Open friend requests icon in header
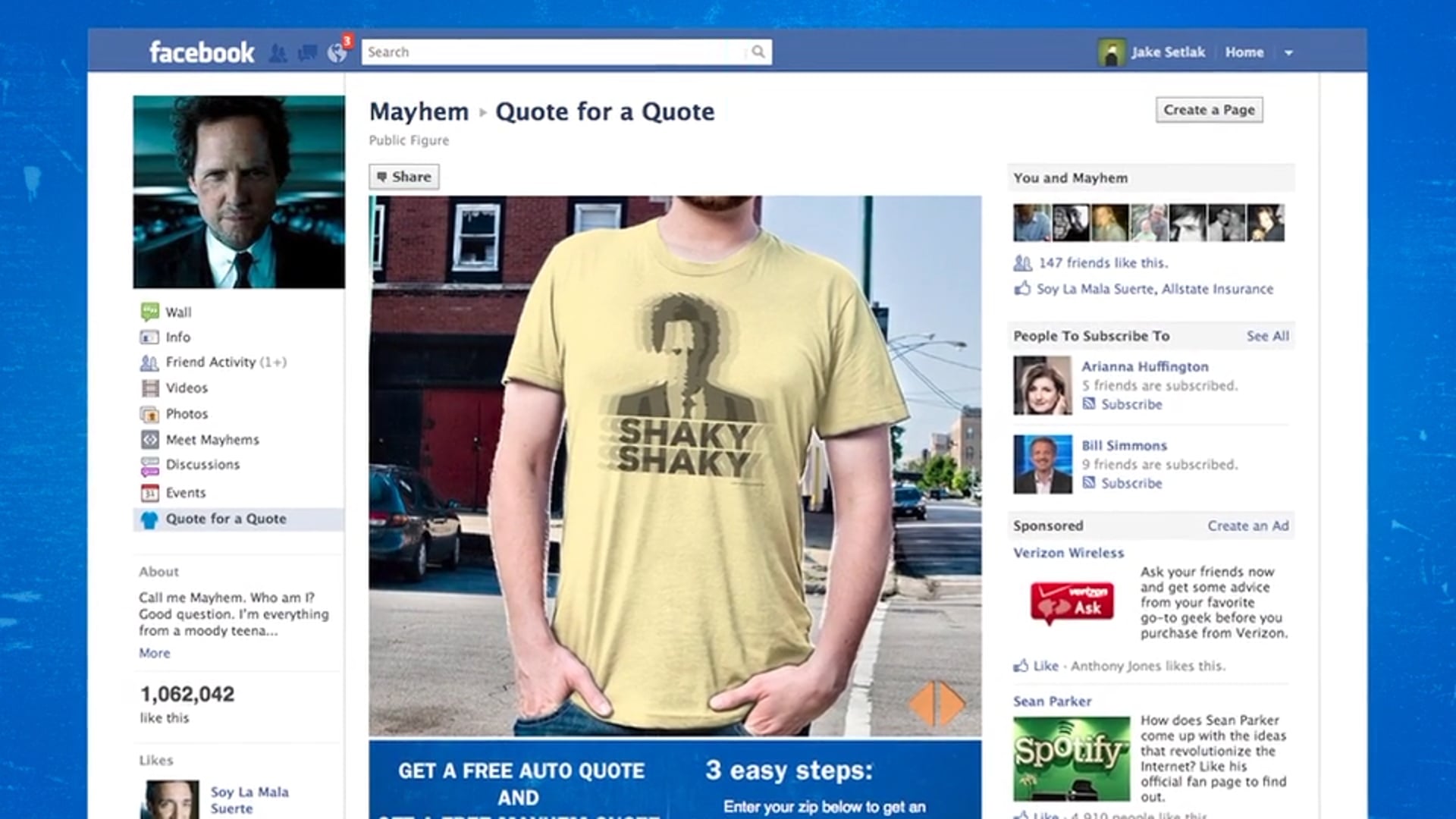Image resolution: width=1456 pixels, height=819 pixels. [278, 52]
